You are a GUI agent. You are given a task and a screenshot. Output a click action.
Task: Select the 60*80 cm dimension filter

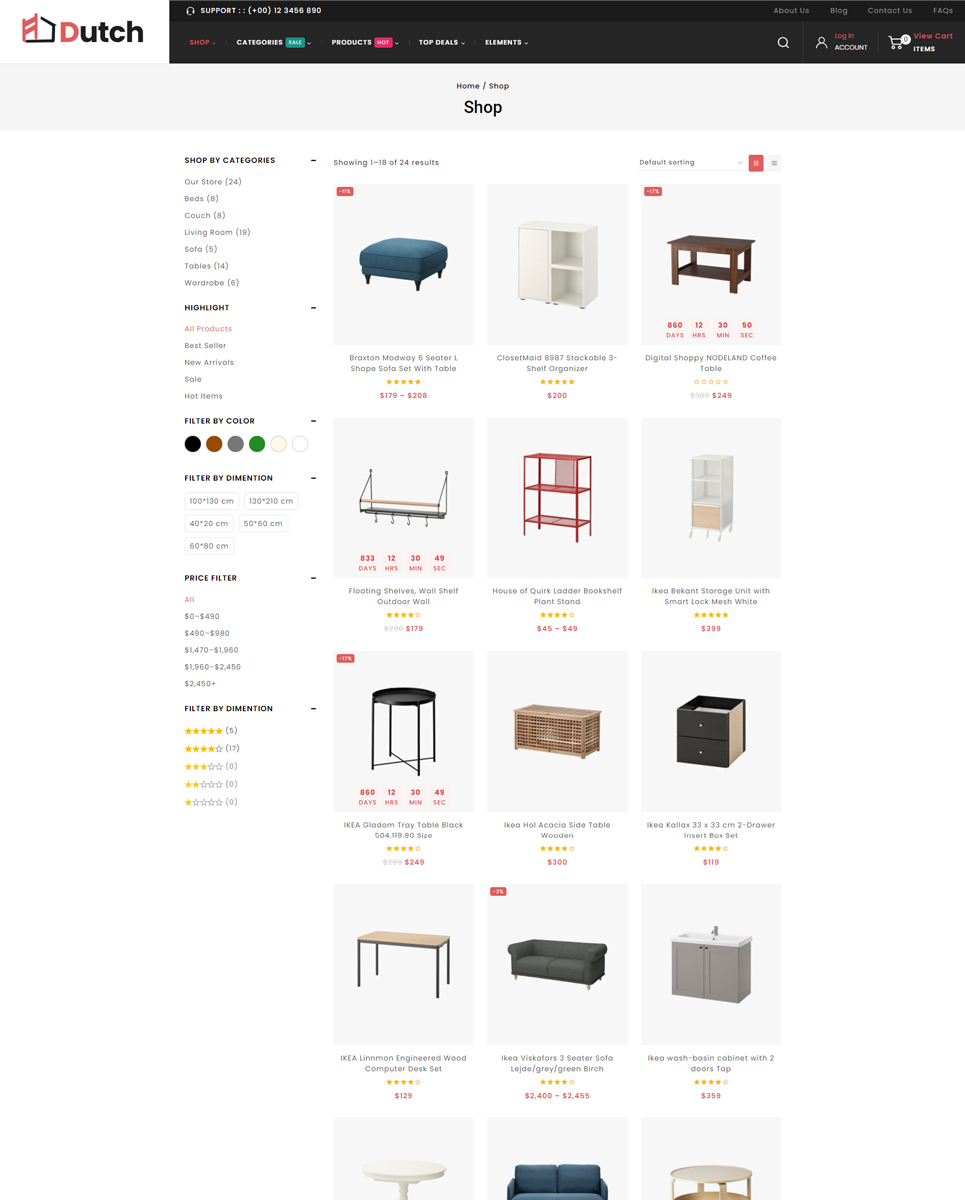[209, 546]
